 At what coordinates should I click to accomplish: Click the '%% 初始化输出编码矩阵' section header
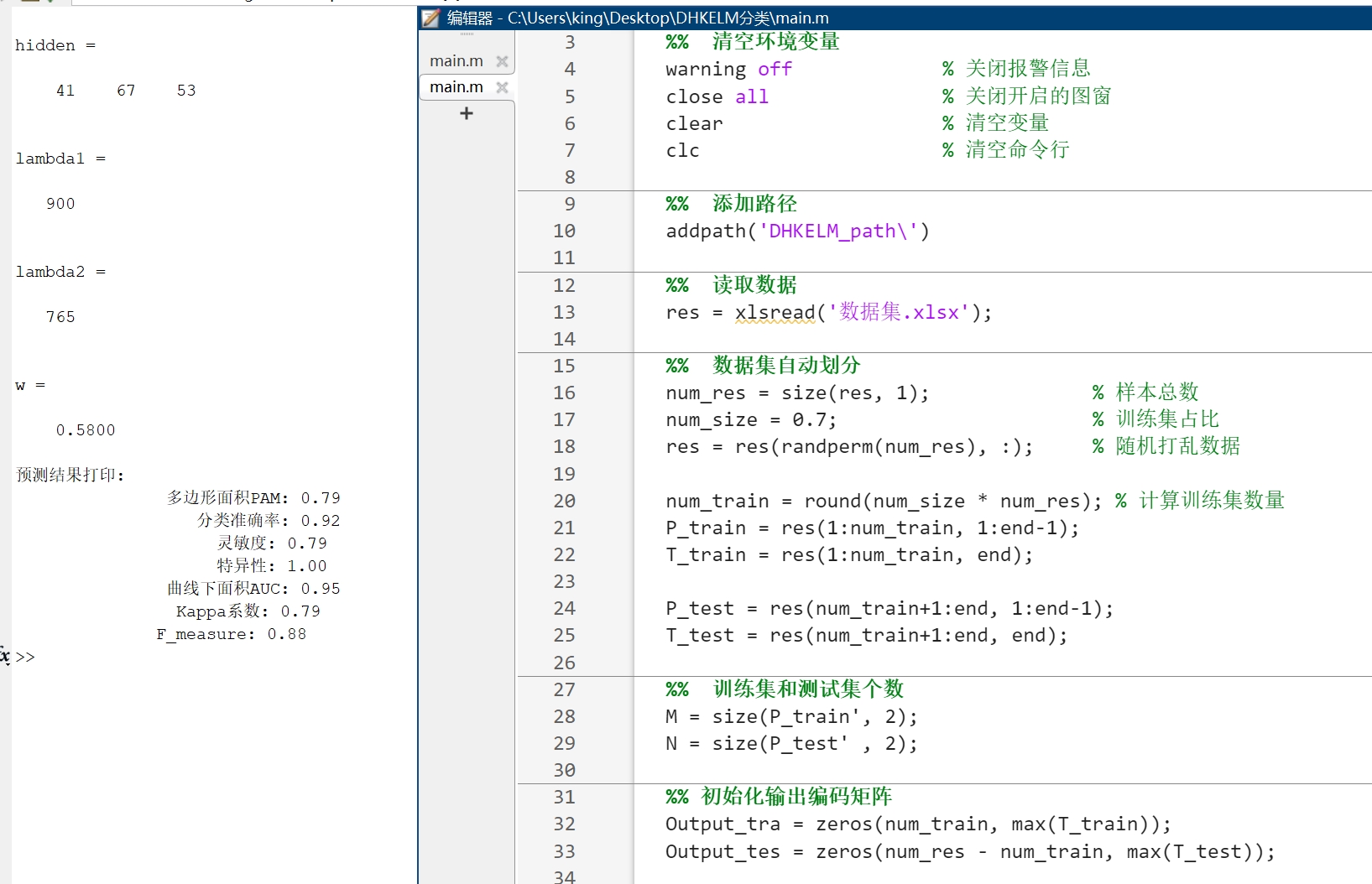(779, 797)
